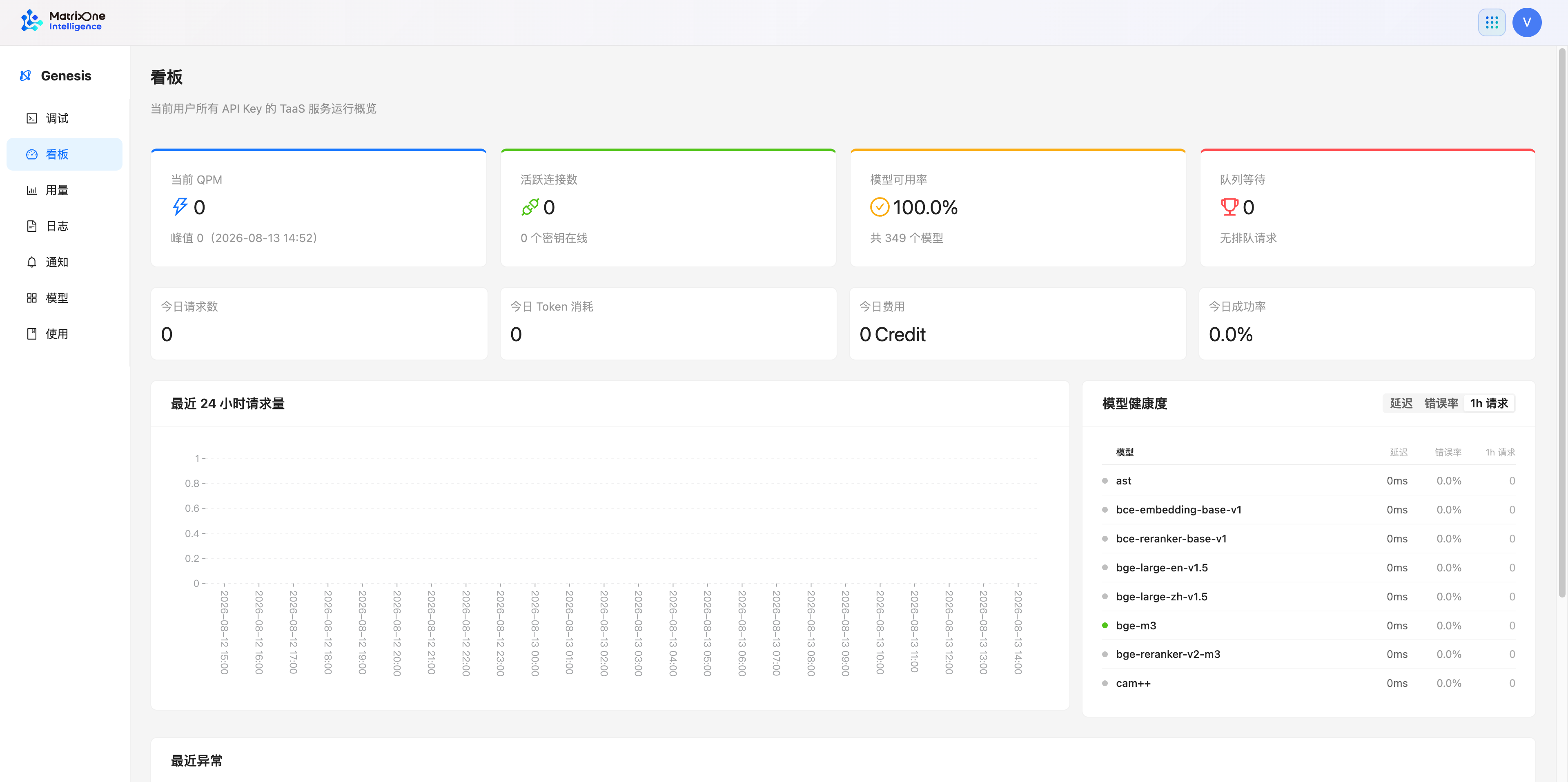The image size is (1568, 782).
Task: Click the 通知 bell icon
Action: tap(32, 262)
